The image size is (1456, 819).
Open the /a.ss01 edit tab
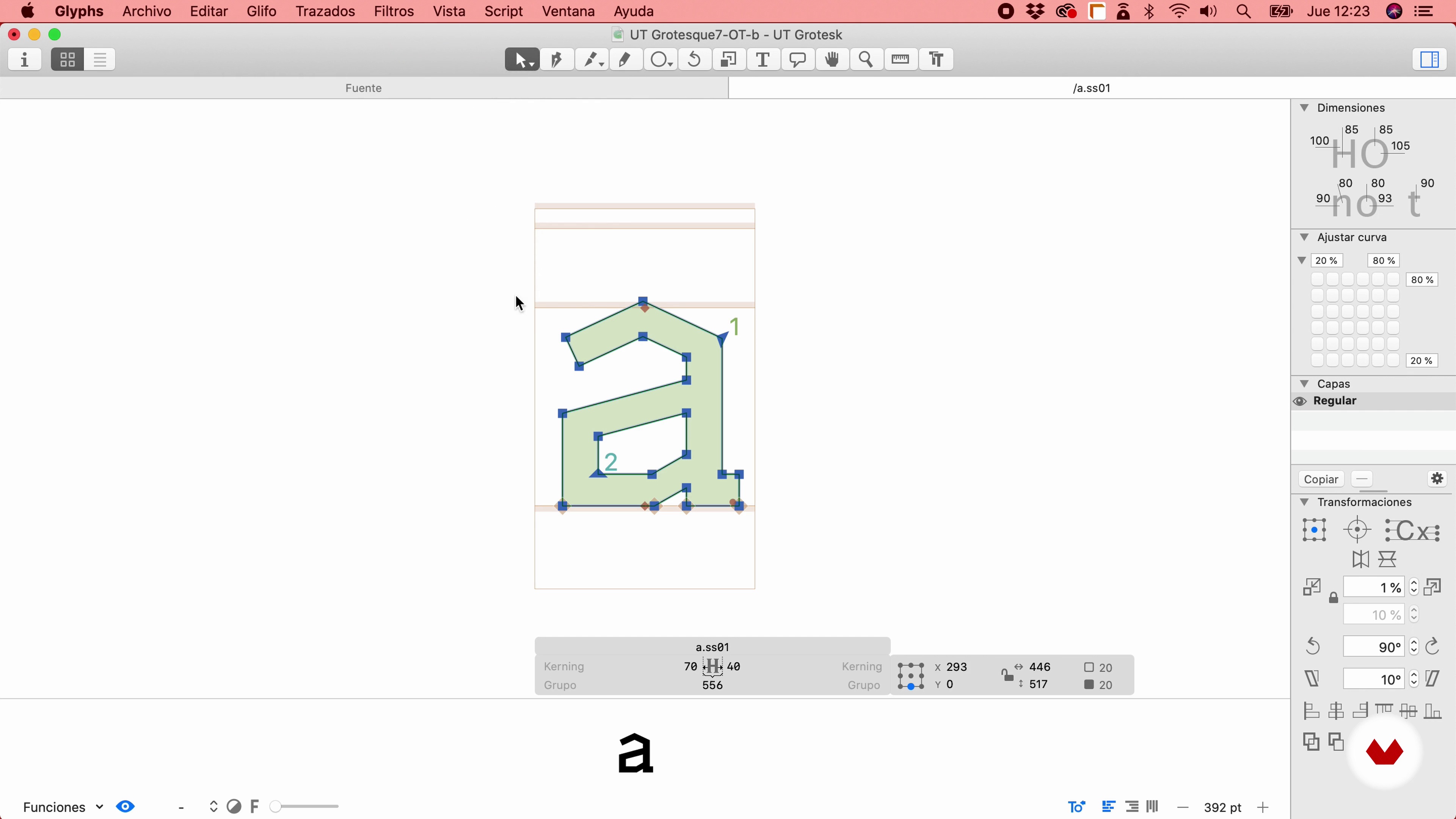click(x=1092, y=88)
